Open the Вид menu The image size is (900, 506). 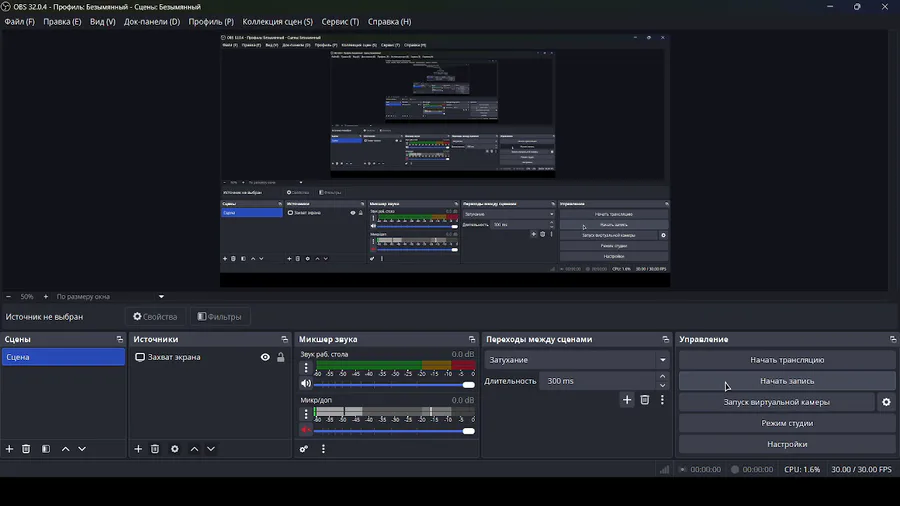tap(103, 22)
